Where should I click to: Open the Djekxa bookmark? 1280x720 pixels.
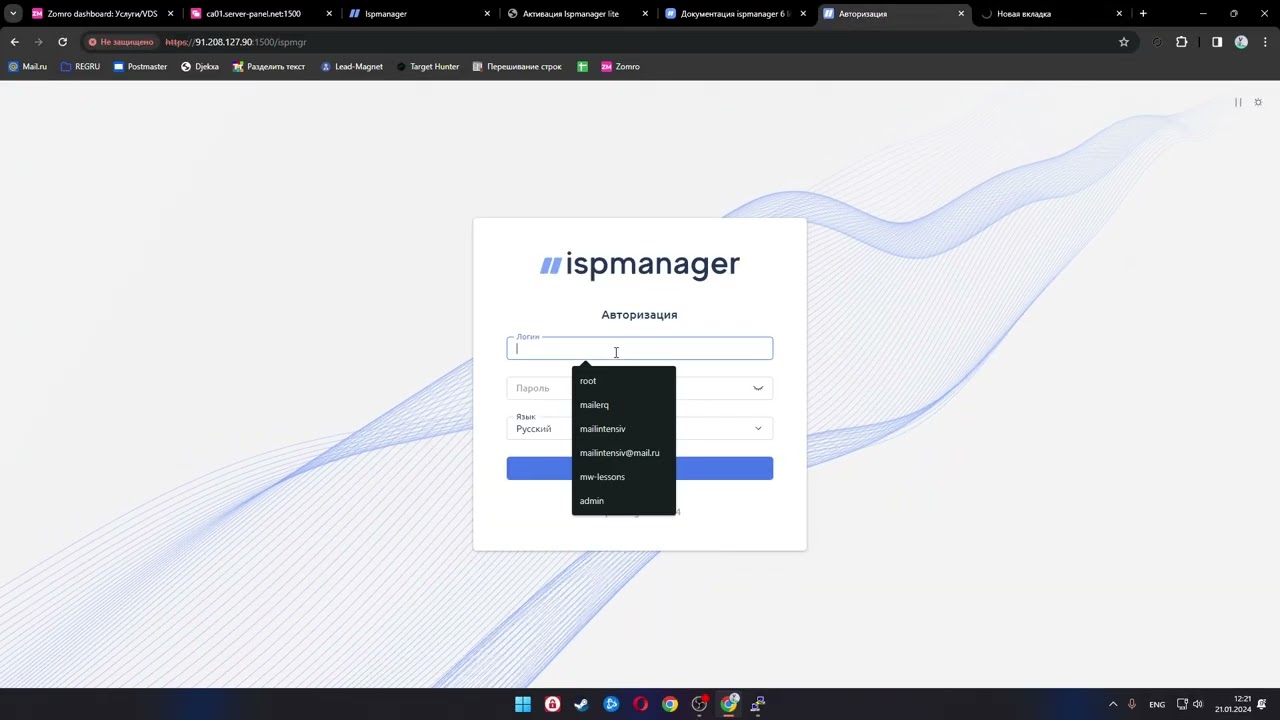pos(200,67)
